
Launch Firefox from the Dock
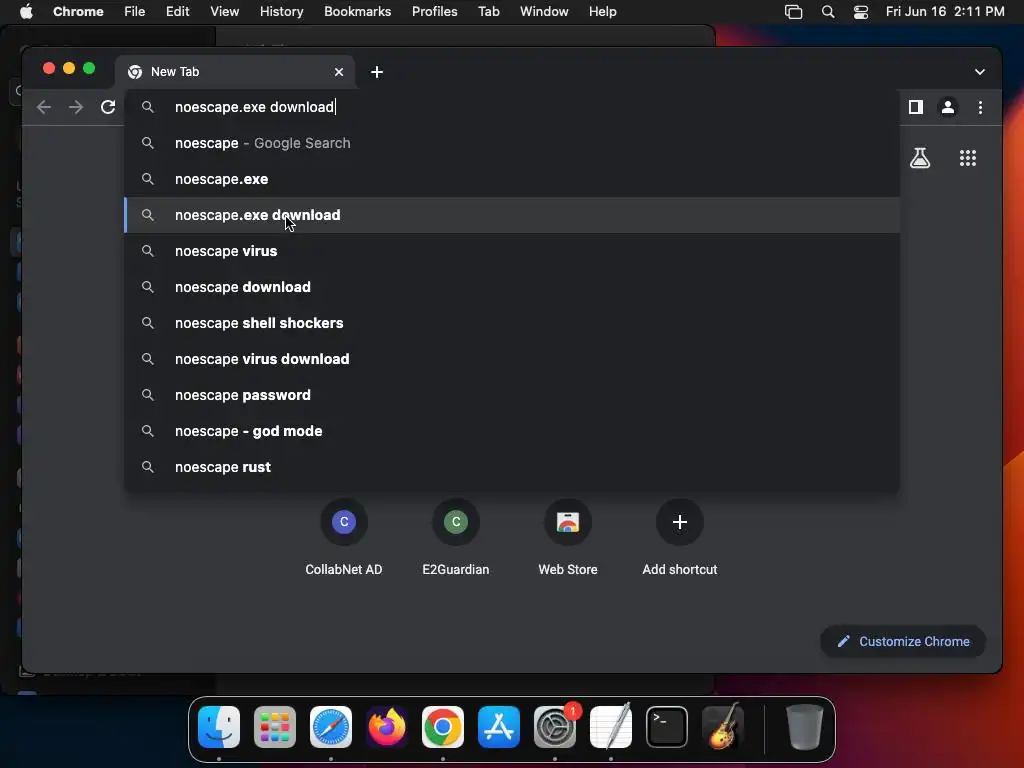387,727
